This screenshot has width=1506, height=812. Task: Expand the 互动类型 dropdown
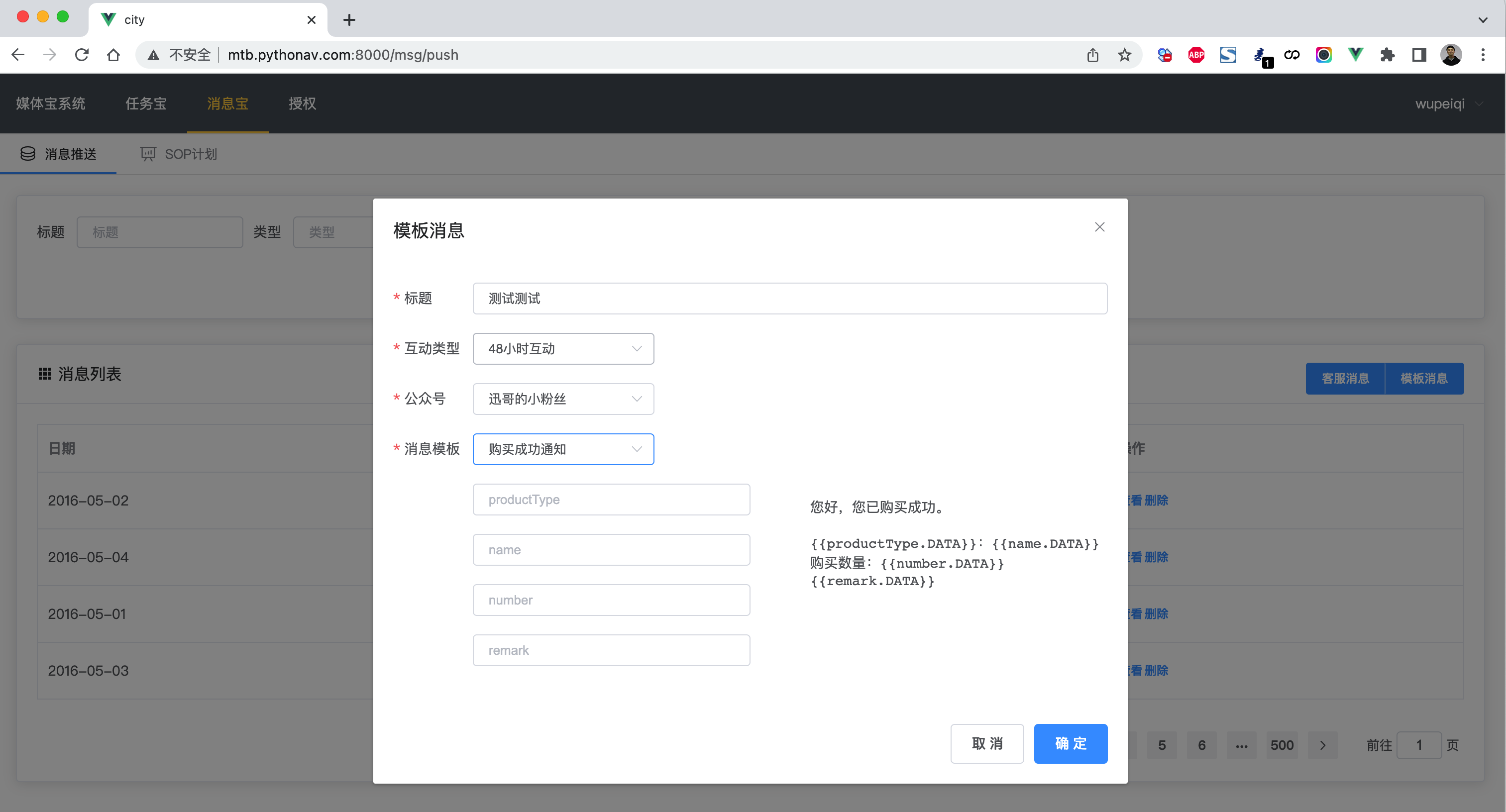pyautogui.click(x=563, y=348)
